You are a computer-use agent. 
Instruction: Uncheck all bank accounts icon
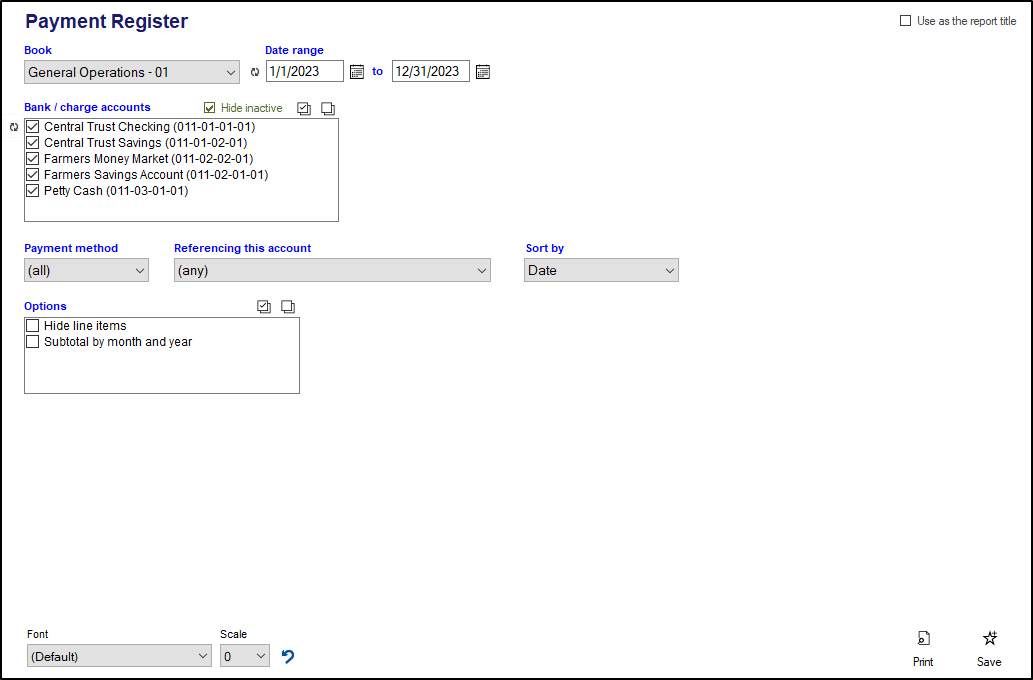click(x=328, y=108)
